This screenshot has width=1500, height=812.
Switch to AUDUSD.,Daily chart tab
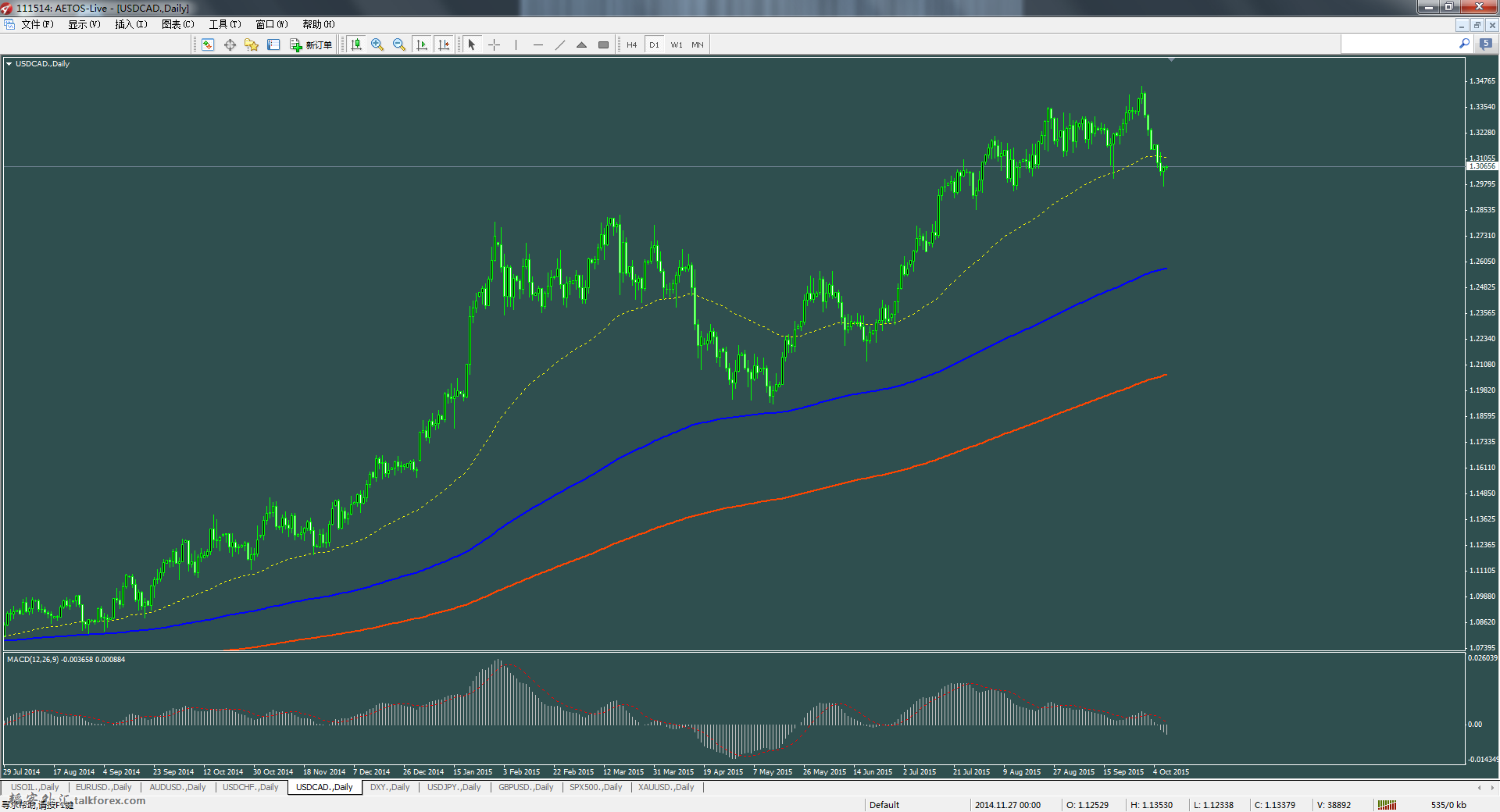(177, 787)
